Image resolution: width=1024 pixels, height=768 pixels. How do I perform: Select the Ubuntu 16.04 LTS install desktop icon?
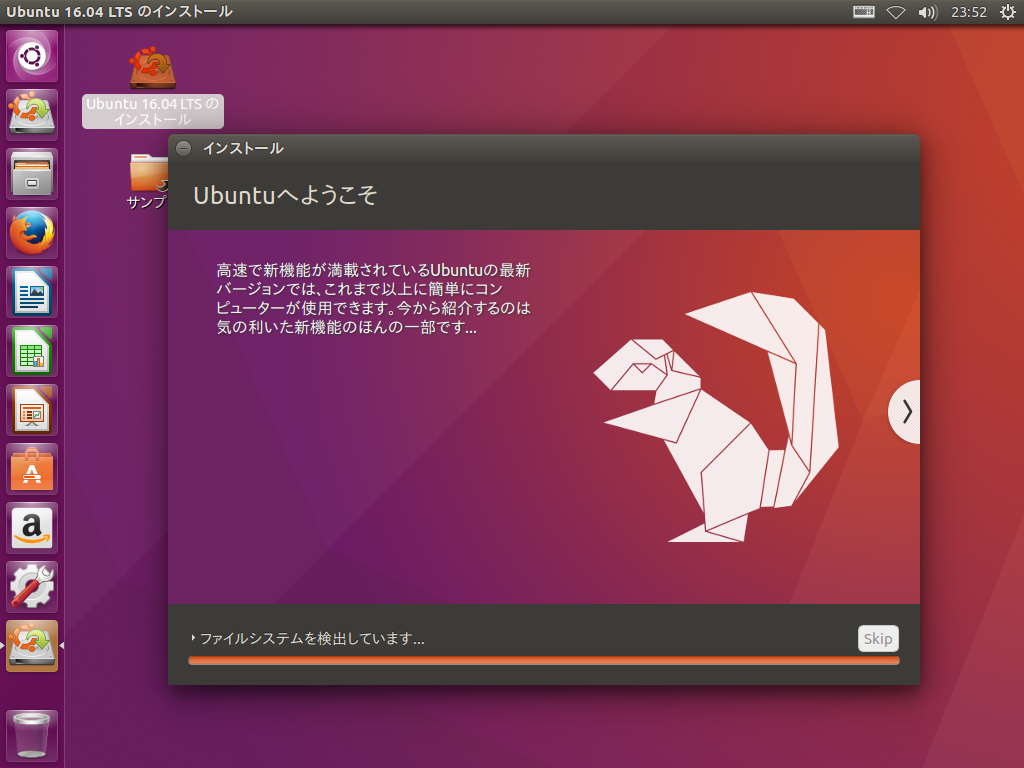pos(153,87)
